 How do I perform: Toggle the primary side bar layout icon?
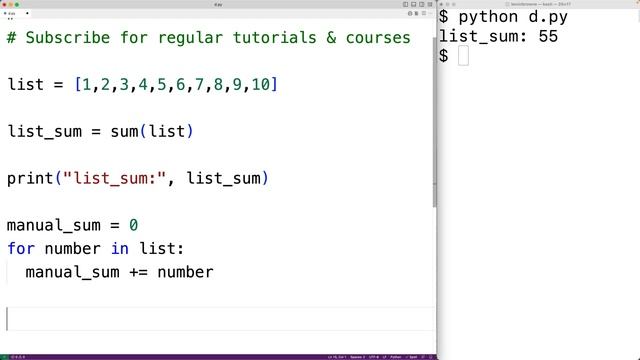[x=405, y=4]
